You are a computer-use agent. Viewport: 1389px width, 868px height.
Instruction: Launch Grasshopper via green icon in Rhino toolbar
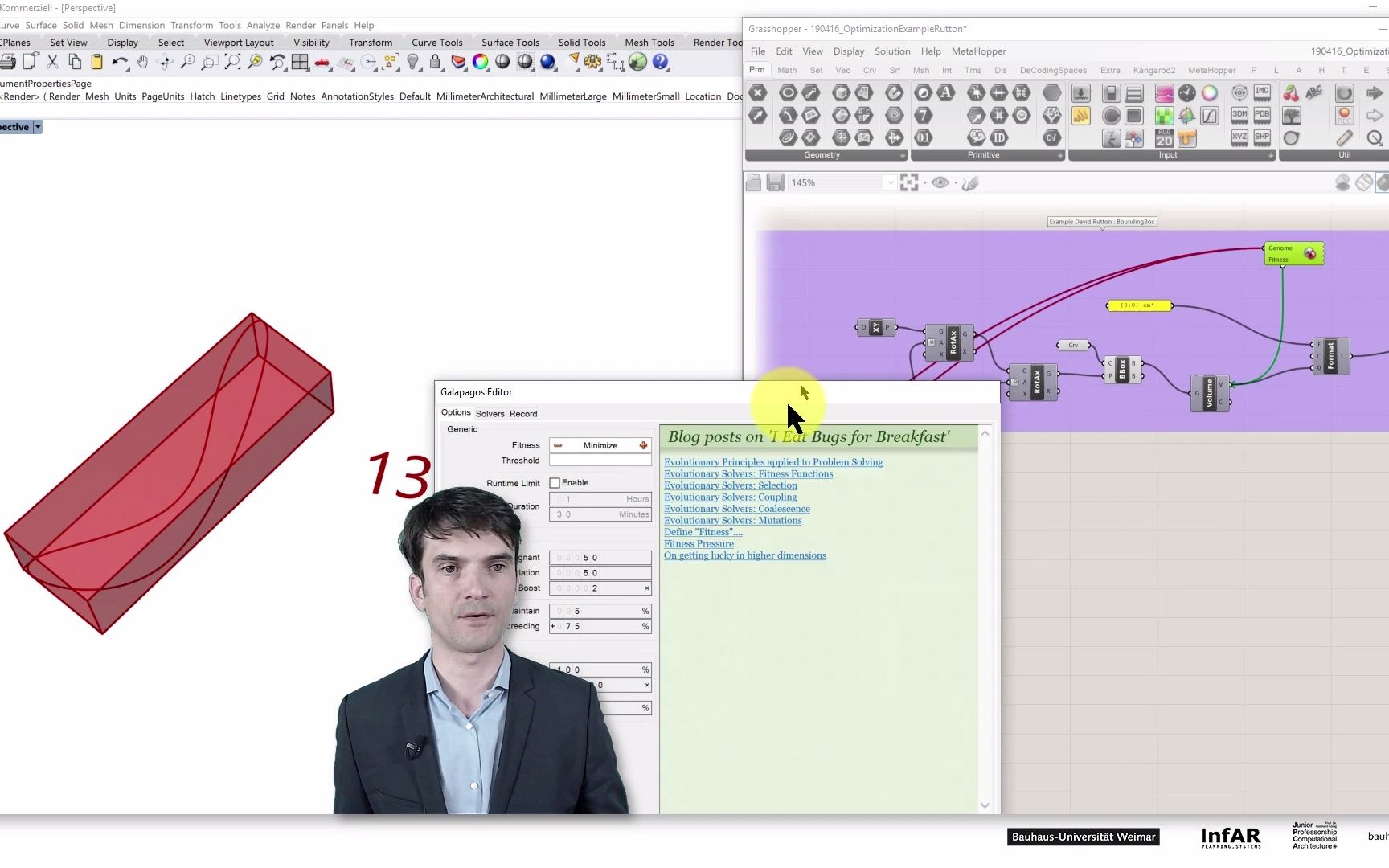tap(637, 62)
